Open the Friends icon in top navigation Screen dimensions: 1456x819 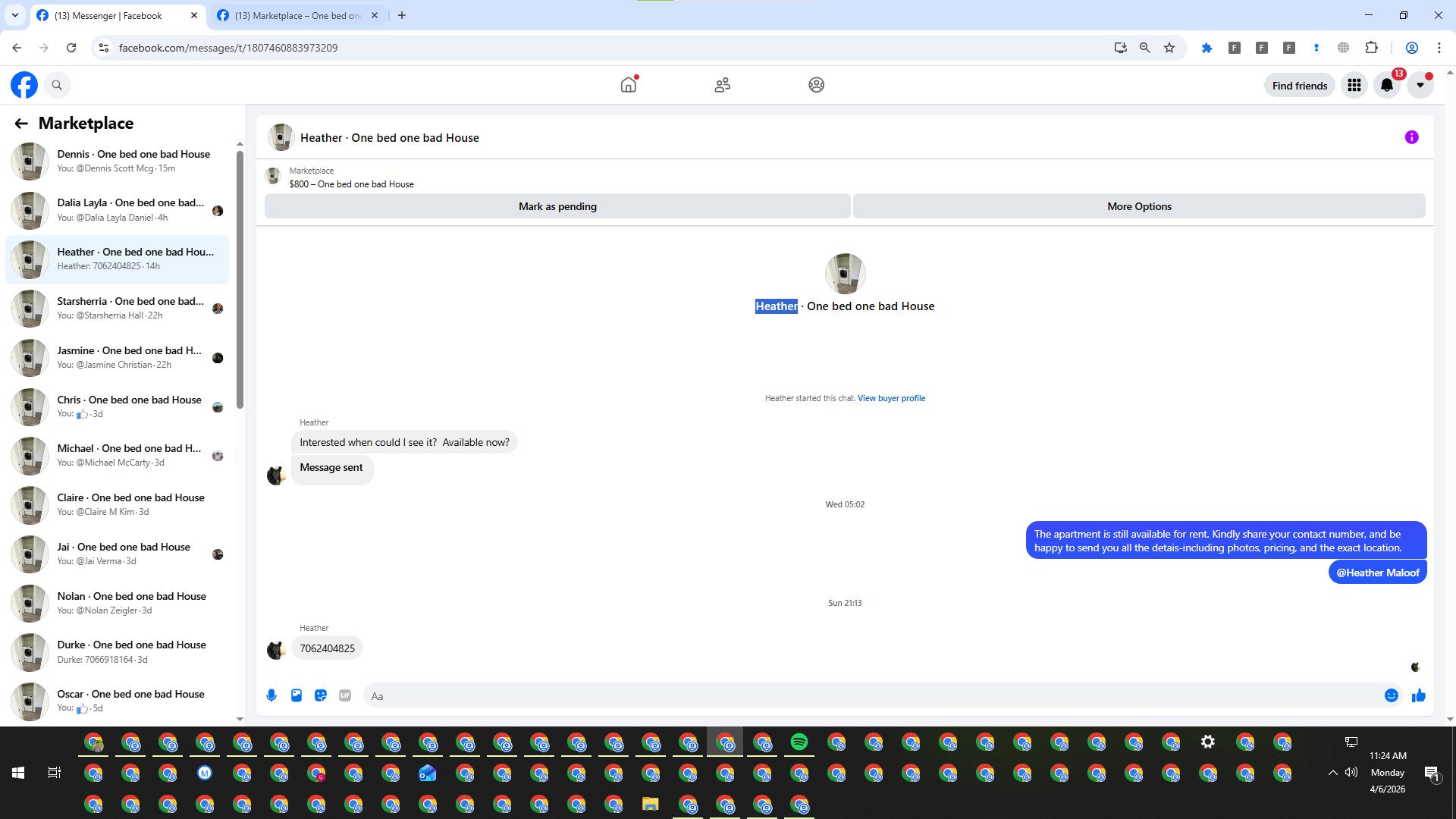pyautogui.click(x=723, y=85)
